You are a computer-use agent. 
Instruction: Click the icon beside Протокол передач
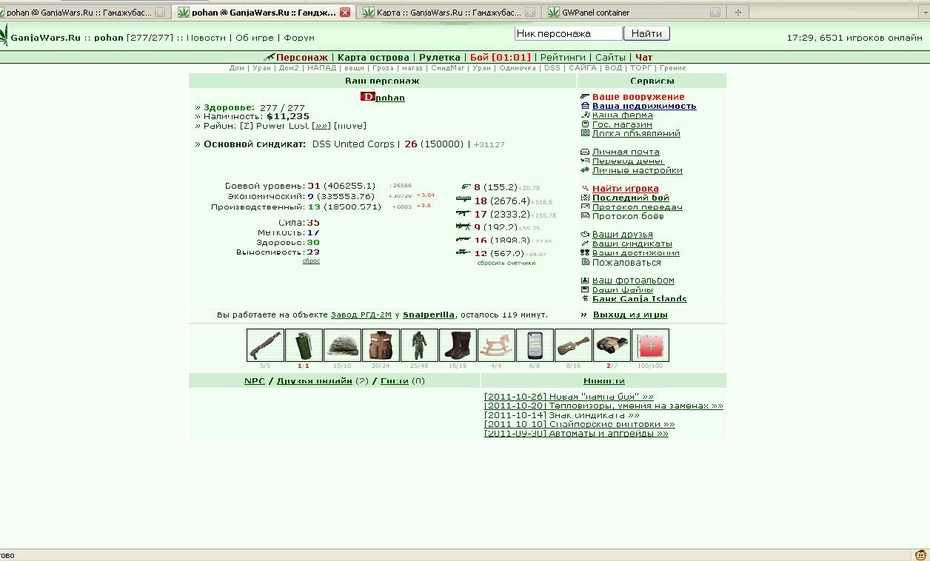(585, 207)
